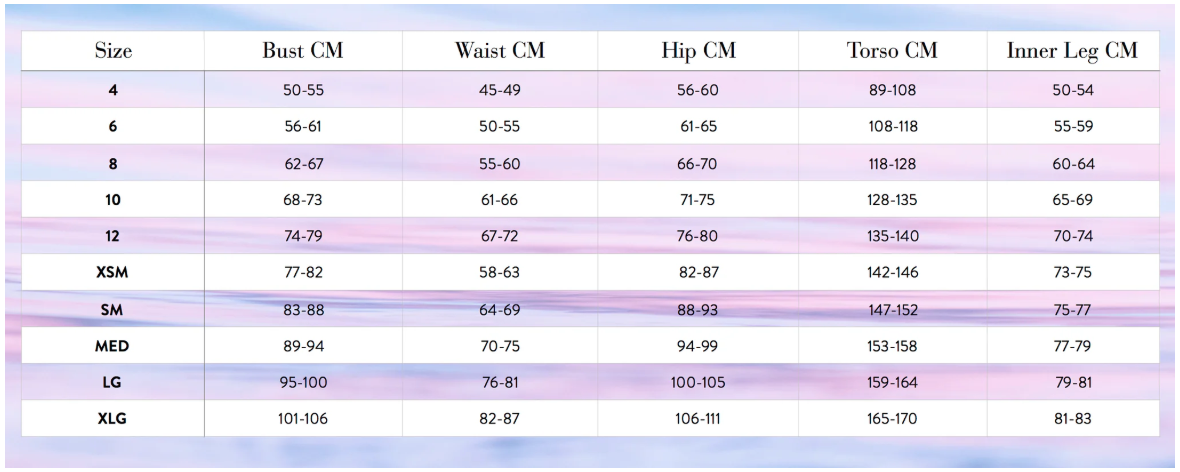Viewport: 1180px width, 472px height.
Task: Click the 142-146 torso measurement cell
Action: 892,272
